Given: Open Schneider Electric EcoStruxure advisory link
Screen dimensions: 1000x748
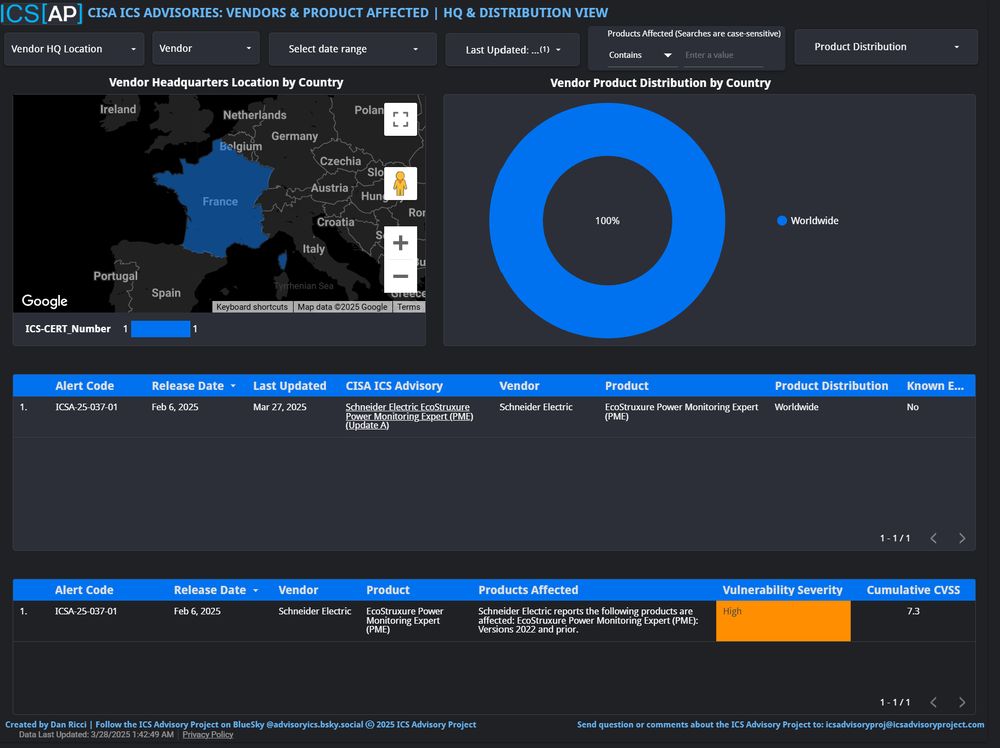Looking at the screenshot, I should coord(409,416).
